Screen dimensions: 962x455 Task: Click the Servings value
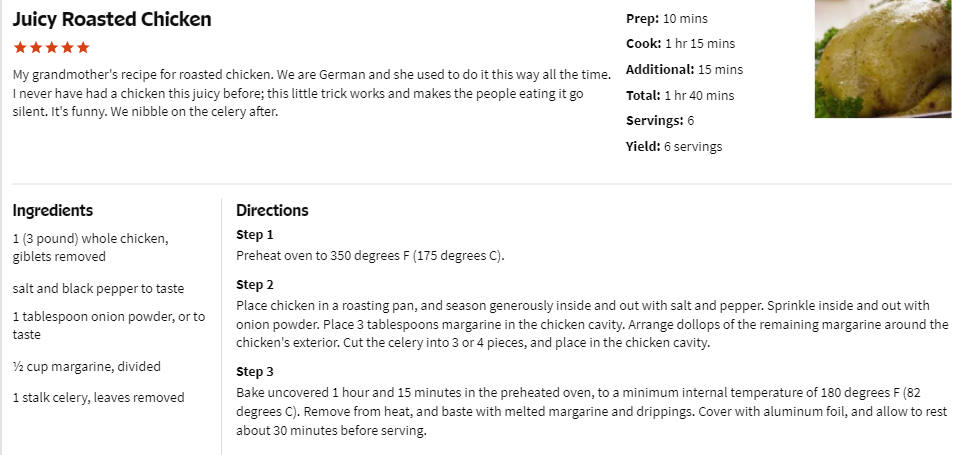click(x=691, y=121)
